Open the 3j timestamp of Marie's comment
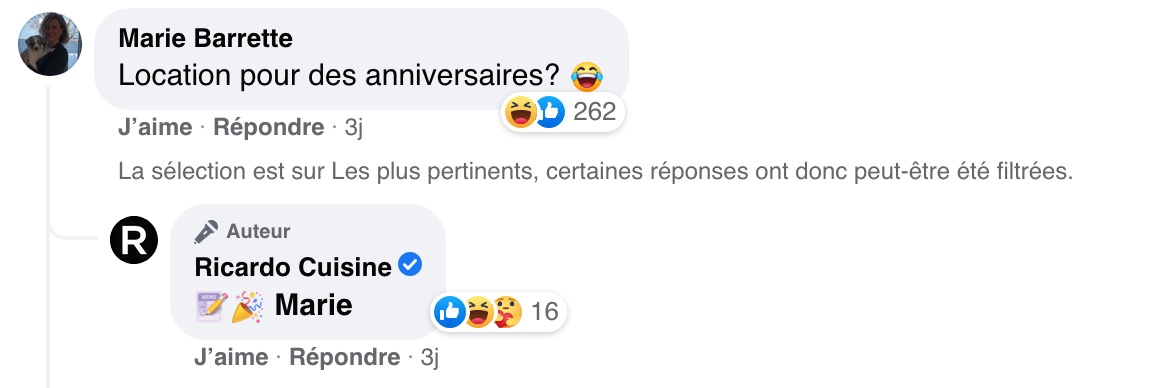Screen dimensions: 1152x388 pyautogui.click(x=353, y=128)
